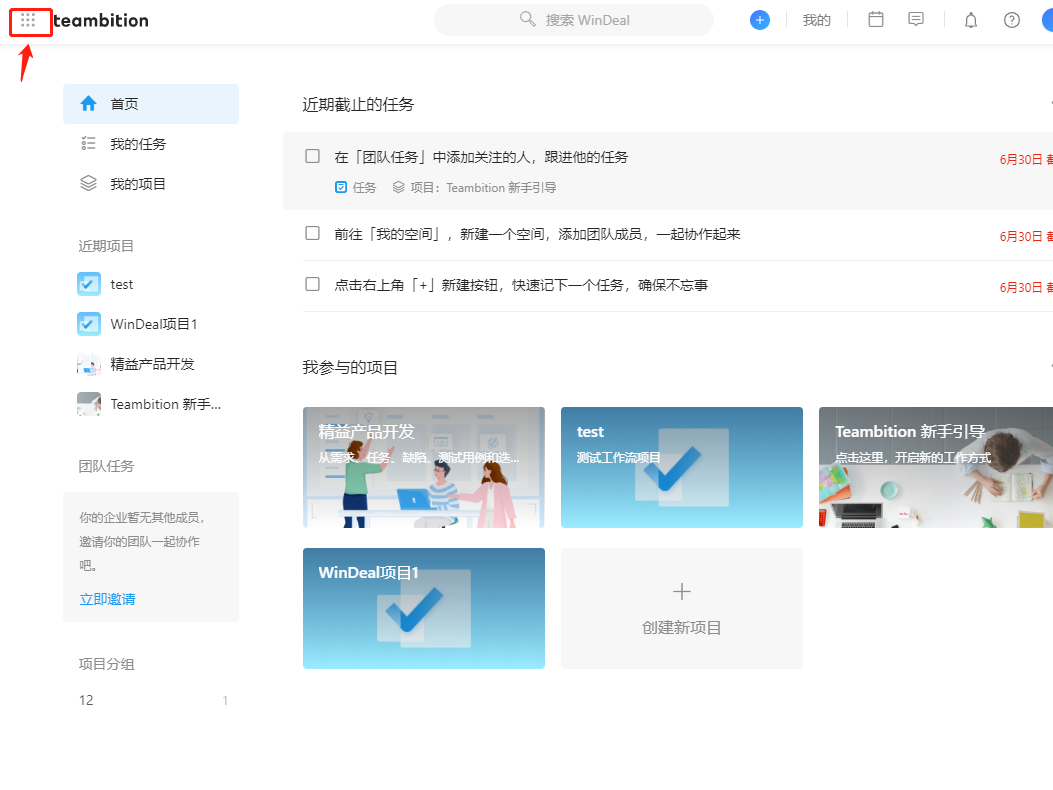Open the calendar icon in the top bar
This screenshot has height=790, width=1053.
tap(875, 19)
